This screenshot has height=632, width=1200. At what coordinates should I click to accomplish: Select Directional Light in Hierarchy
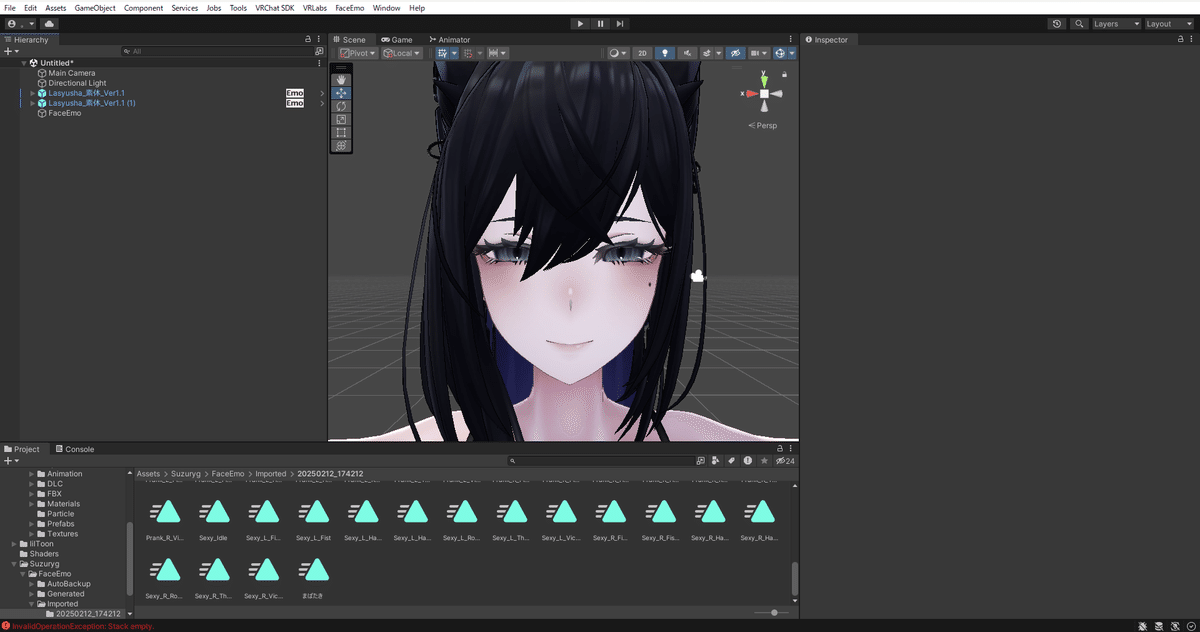[x=77, y=83]
